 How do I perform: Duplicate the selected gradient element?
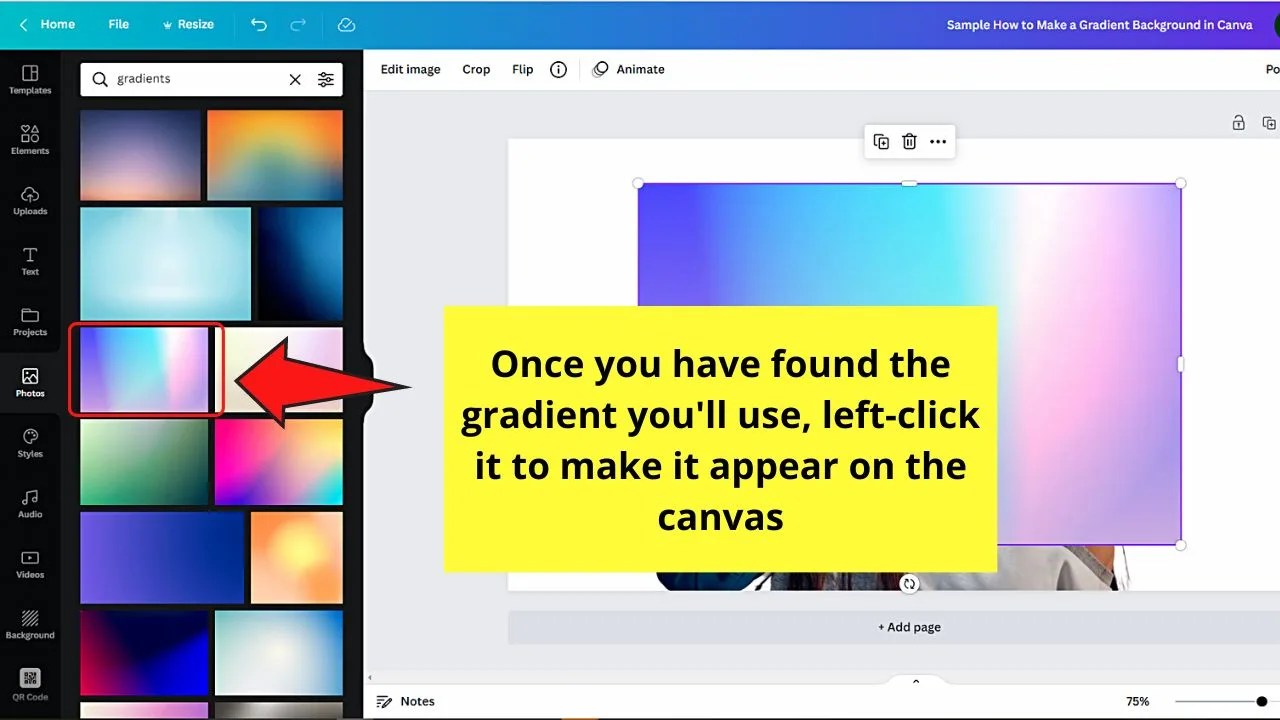(881, 141)
